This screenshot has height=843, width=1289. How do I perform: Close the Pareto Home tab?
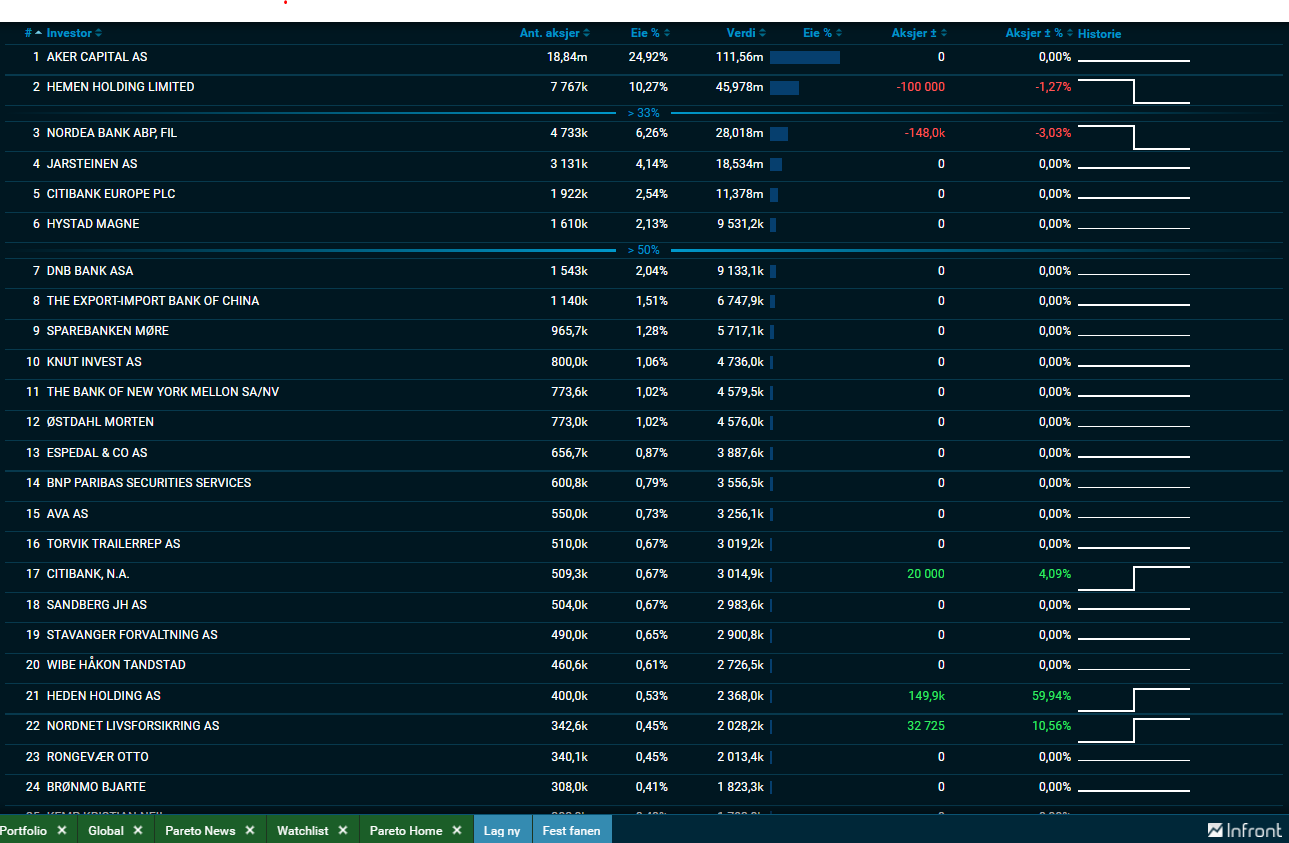(x=457, y=830)
